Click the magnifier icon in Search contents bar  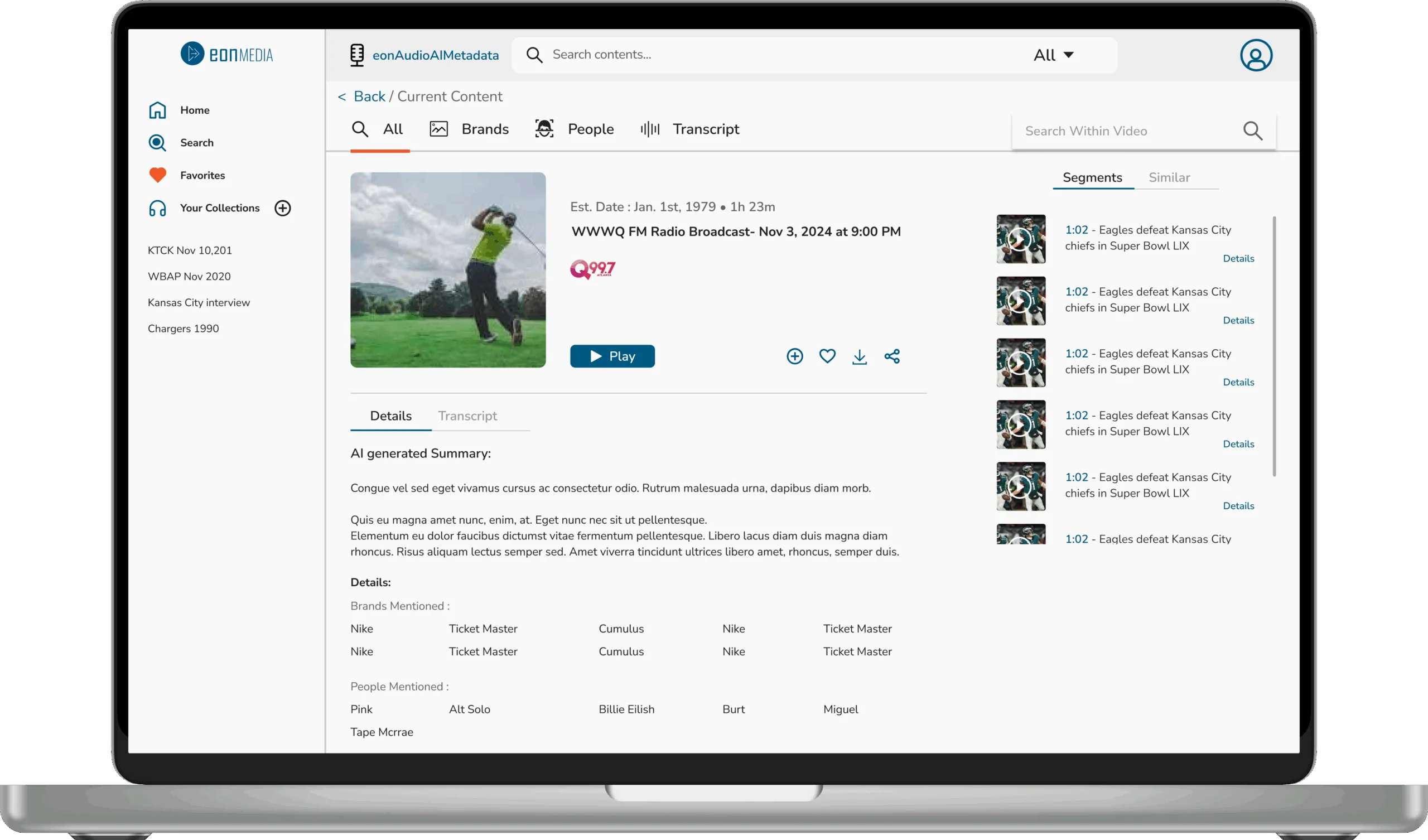point(534,55)
